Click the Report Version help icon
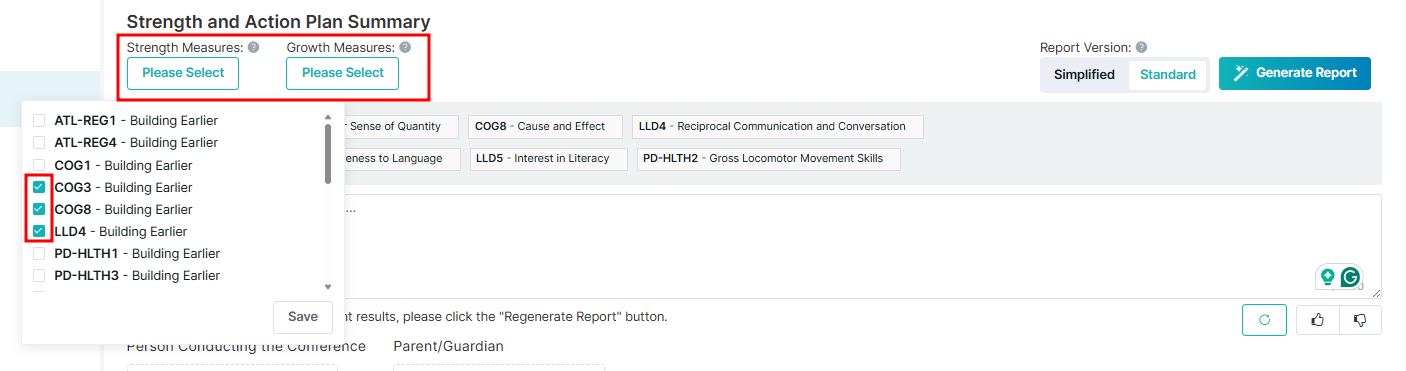 [1141, 47]
